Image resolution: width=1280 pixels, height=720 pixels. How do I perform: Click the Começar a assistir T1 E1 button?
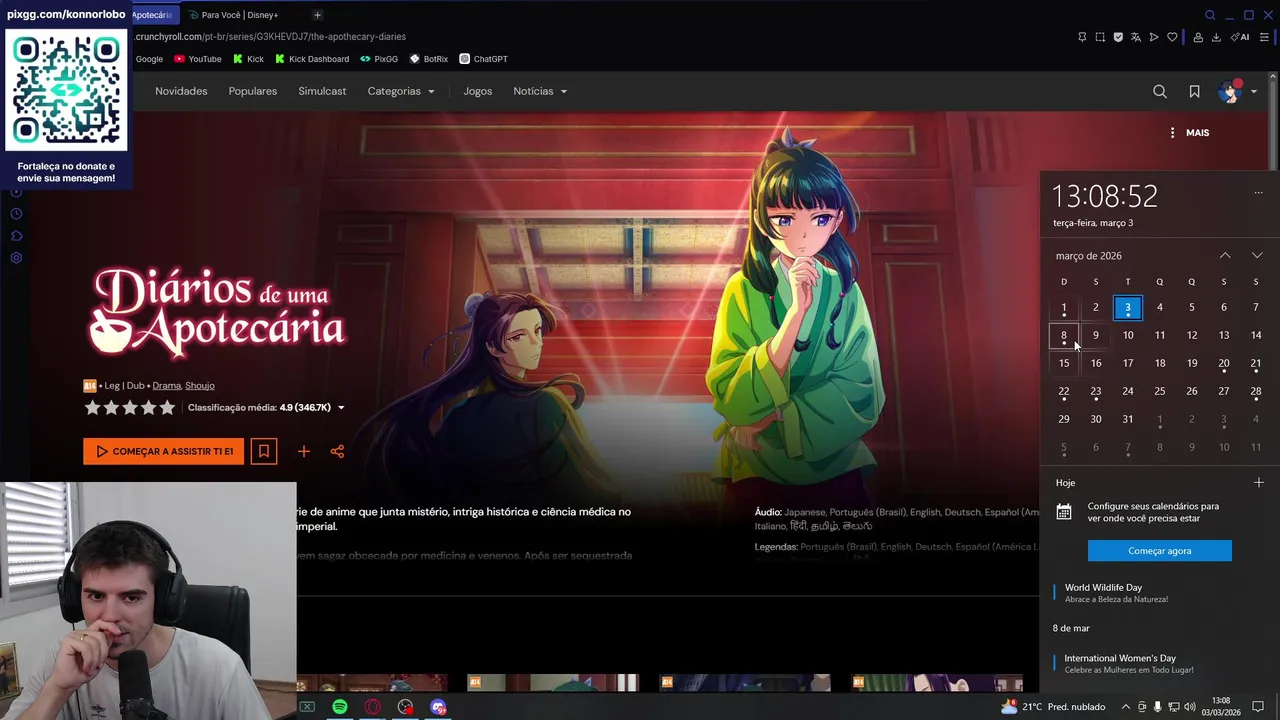pyautogui.click(x=164, y=451)
